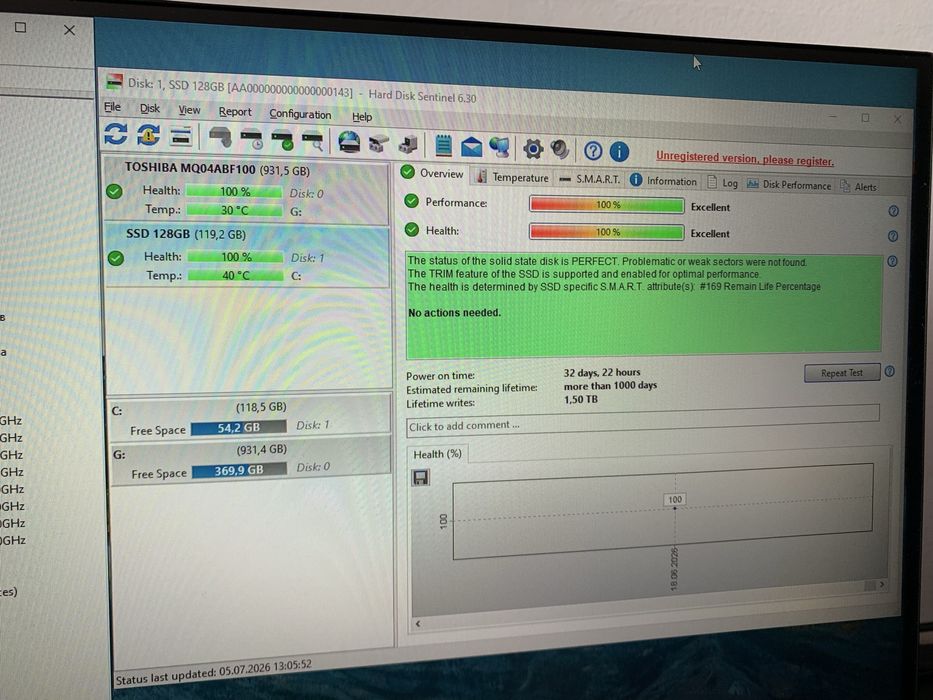Click the C: 54,2 GB free space bar
This screenshot has height=700, width=933.
(x=239, y=428)
